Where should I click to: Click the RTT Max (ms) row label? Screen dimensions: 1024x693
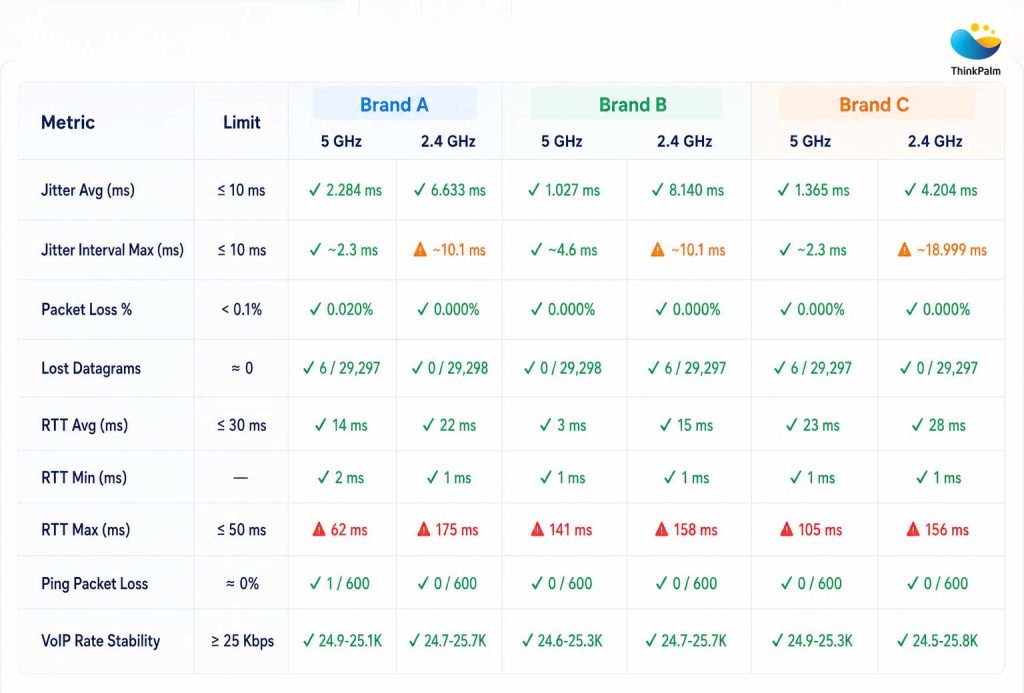click(86, 530)
